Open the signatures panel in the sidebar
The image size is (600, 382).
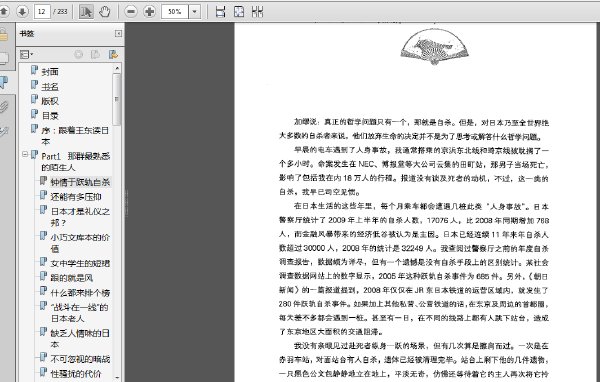[4, 131]
